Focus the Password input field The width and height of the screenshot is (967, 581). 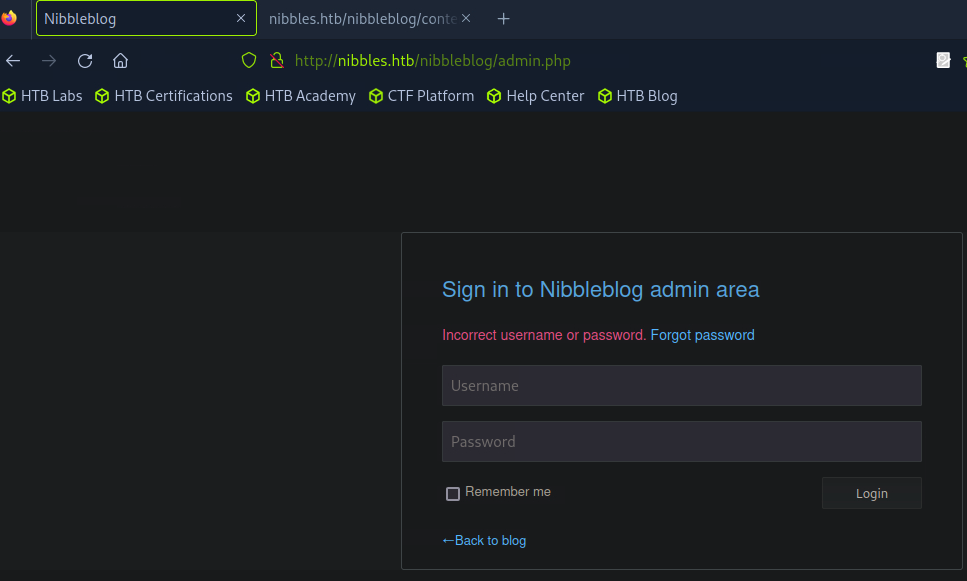[x=681, y=442]
